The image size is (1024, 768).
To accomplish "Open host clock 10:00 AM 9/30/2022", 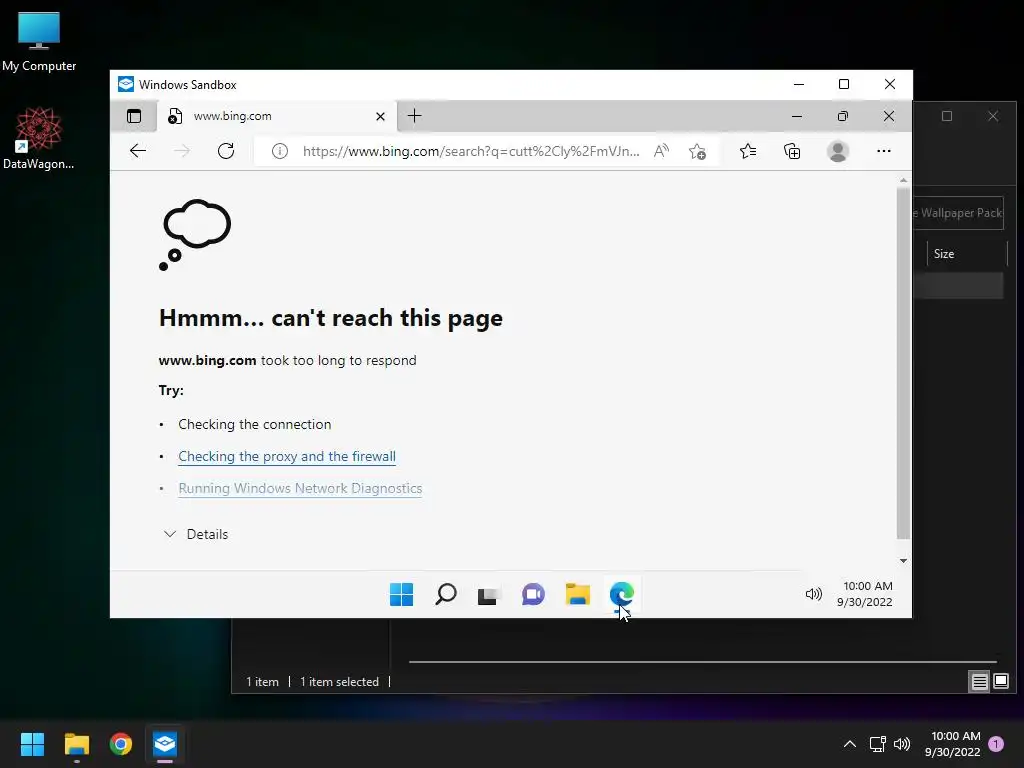I will tap(953, 744).
